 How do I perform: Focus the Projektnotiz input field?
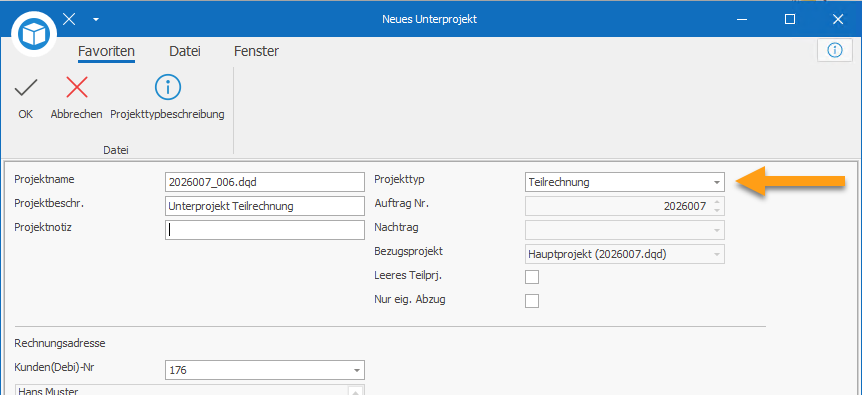(264, 230)
